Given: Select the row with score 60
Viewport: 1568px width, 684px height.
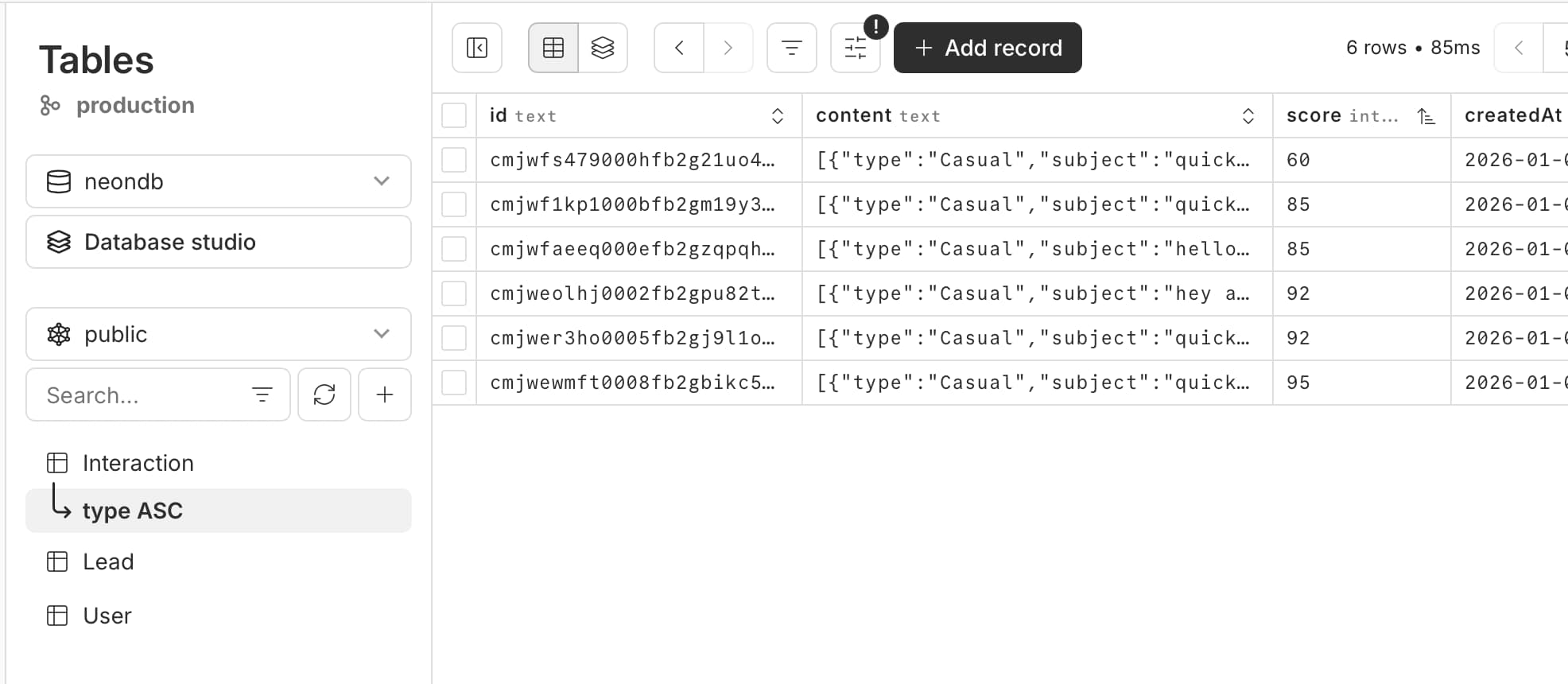Looking at the screenshot, I should pyautogui.click(x=454, y=160).
